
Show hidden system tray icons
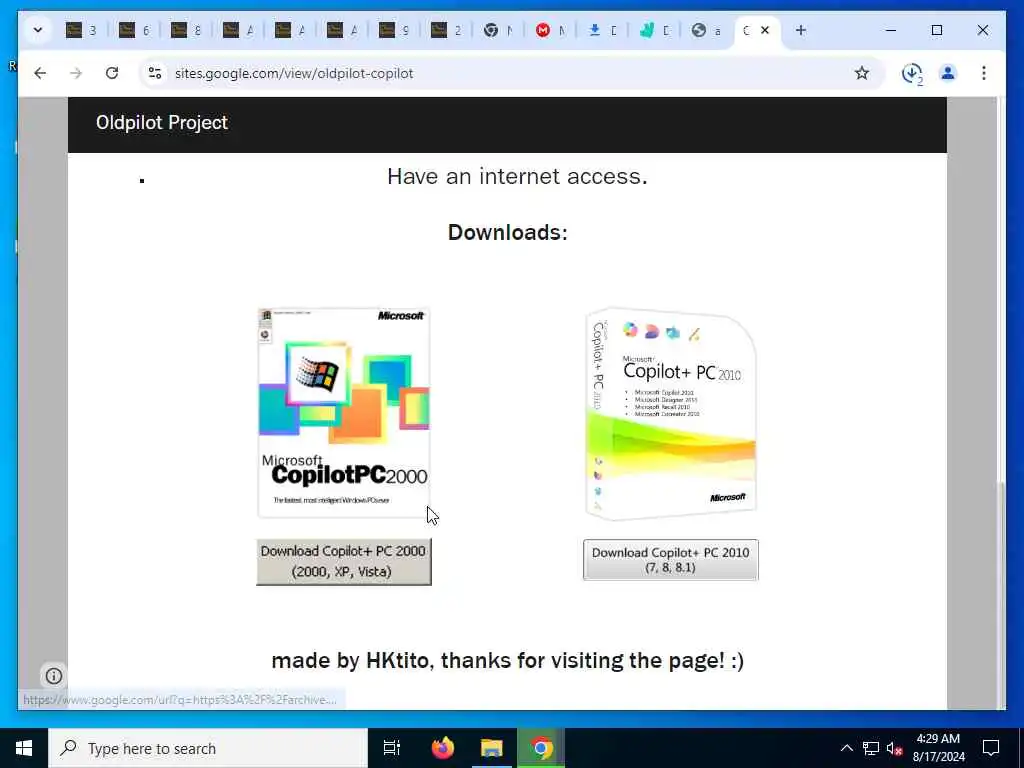pyautogui.click(x=846, y=748)
